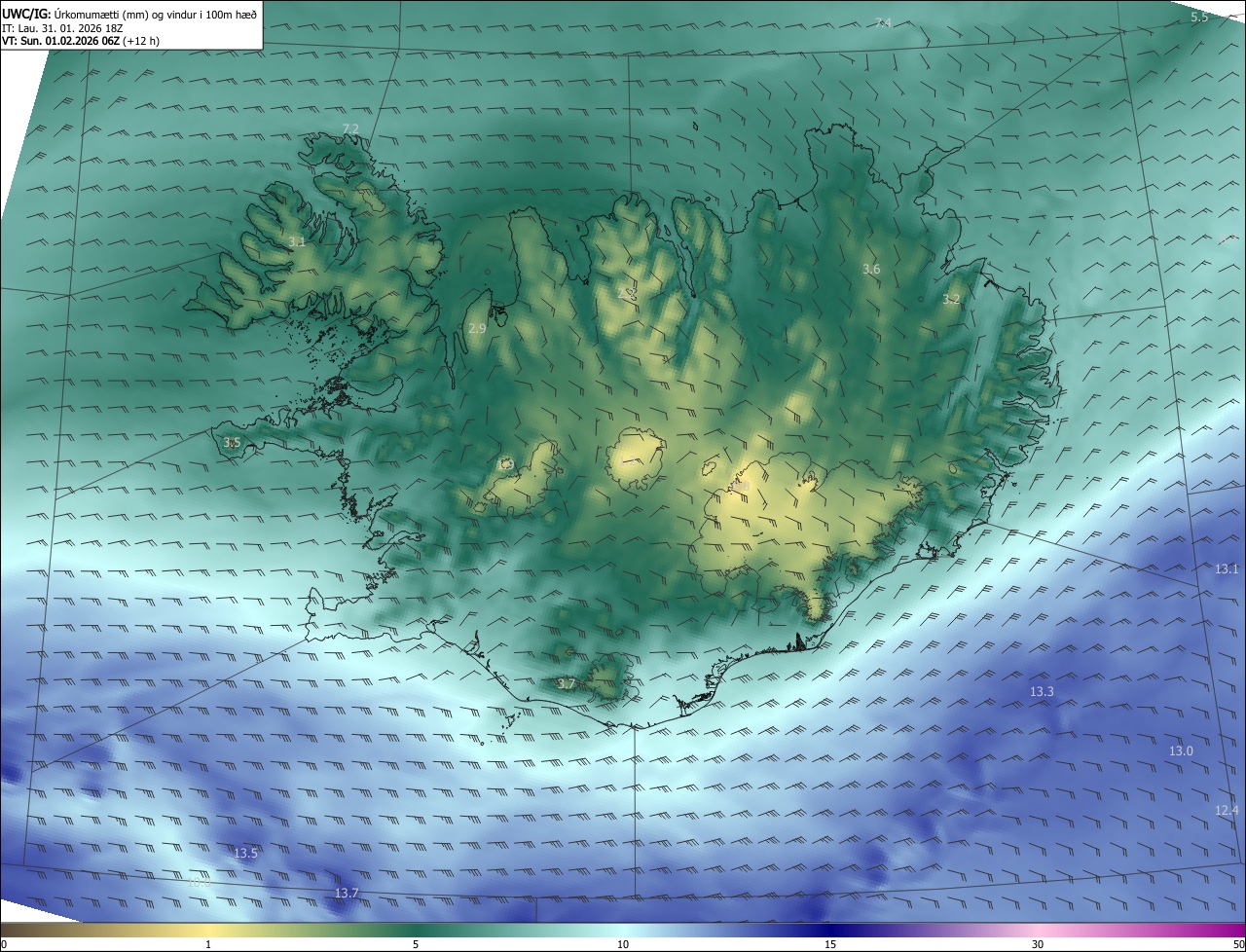1246x952 pixels.
Task: Click the 50 tick label on the color scale
Action: click(x=1238, y=944)
